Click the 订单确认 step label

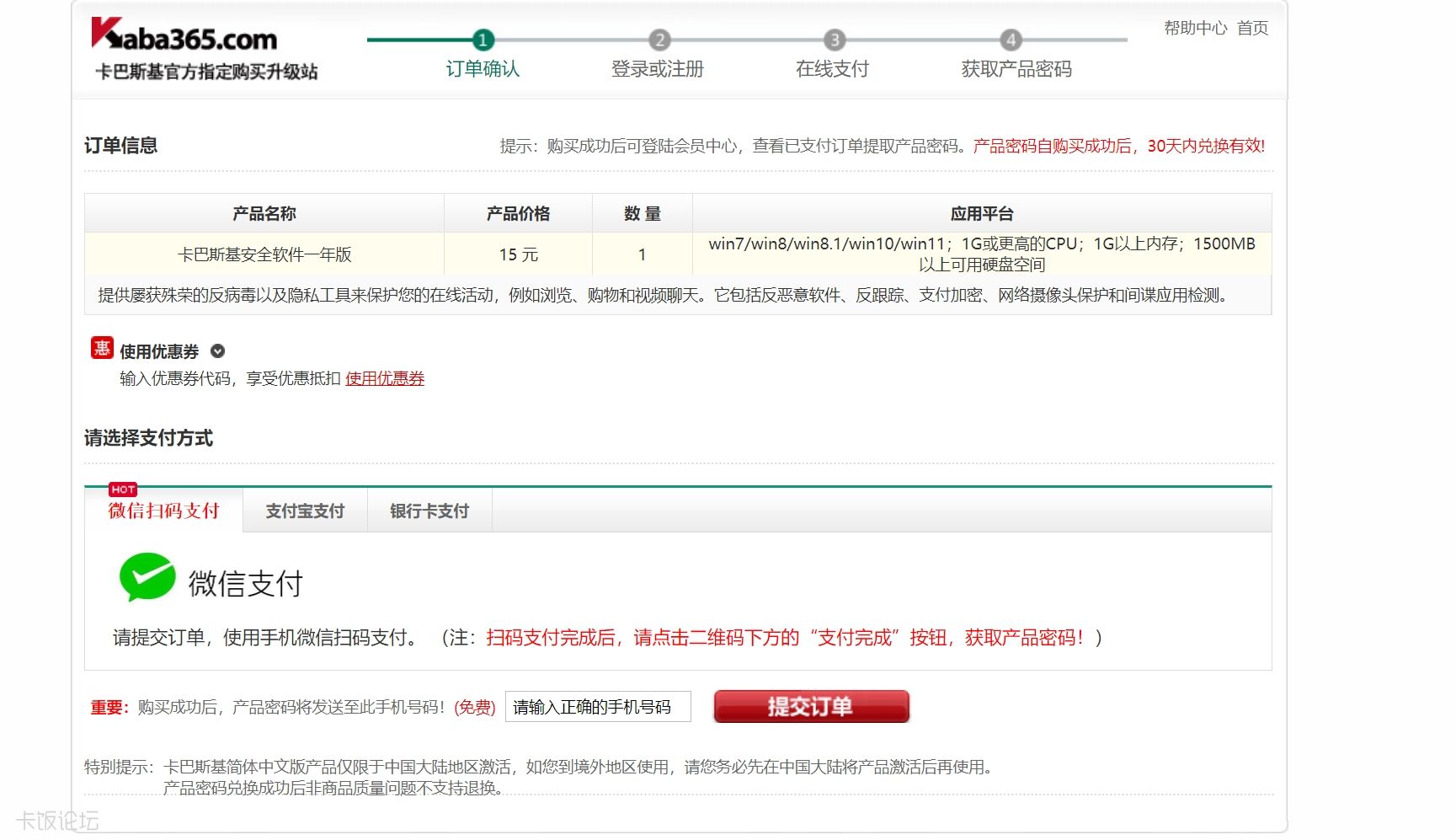tap(483, 69)
